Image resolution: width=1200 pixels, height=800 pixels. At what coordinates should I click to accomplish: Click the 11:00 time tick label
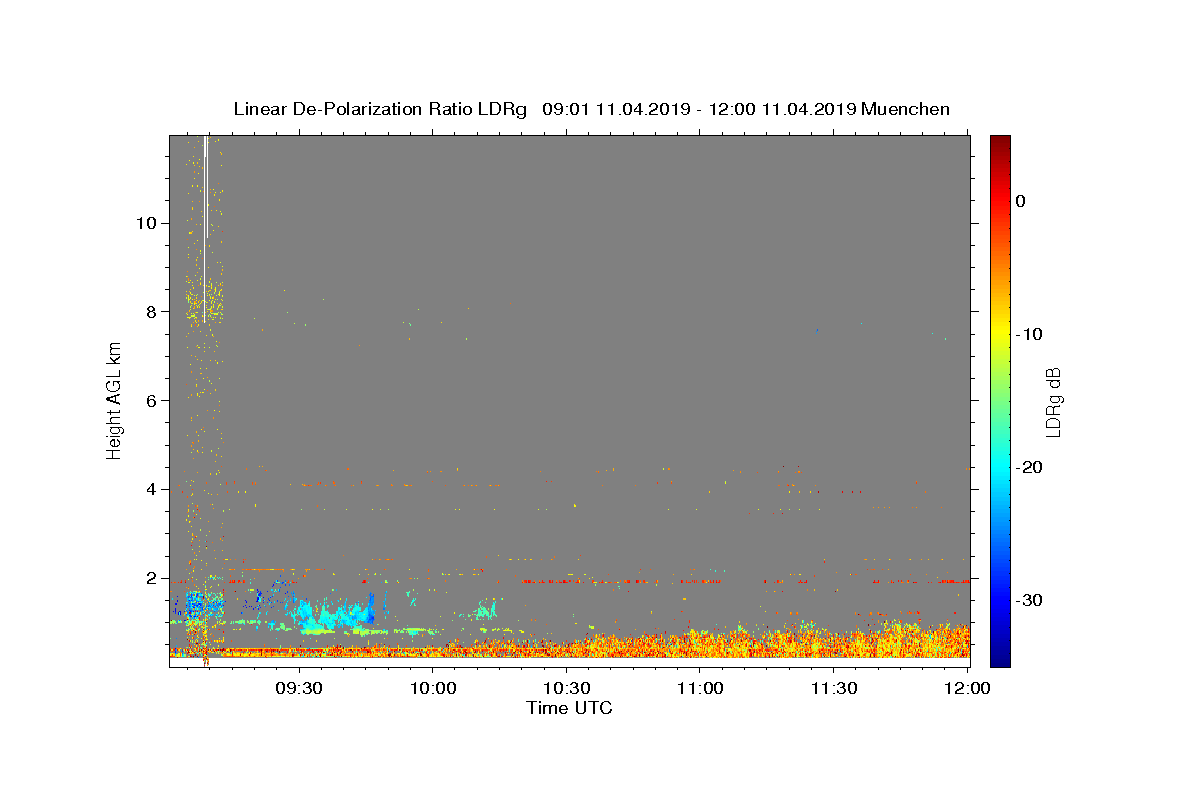(700, 688)
